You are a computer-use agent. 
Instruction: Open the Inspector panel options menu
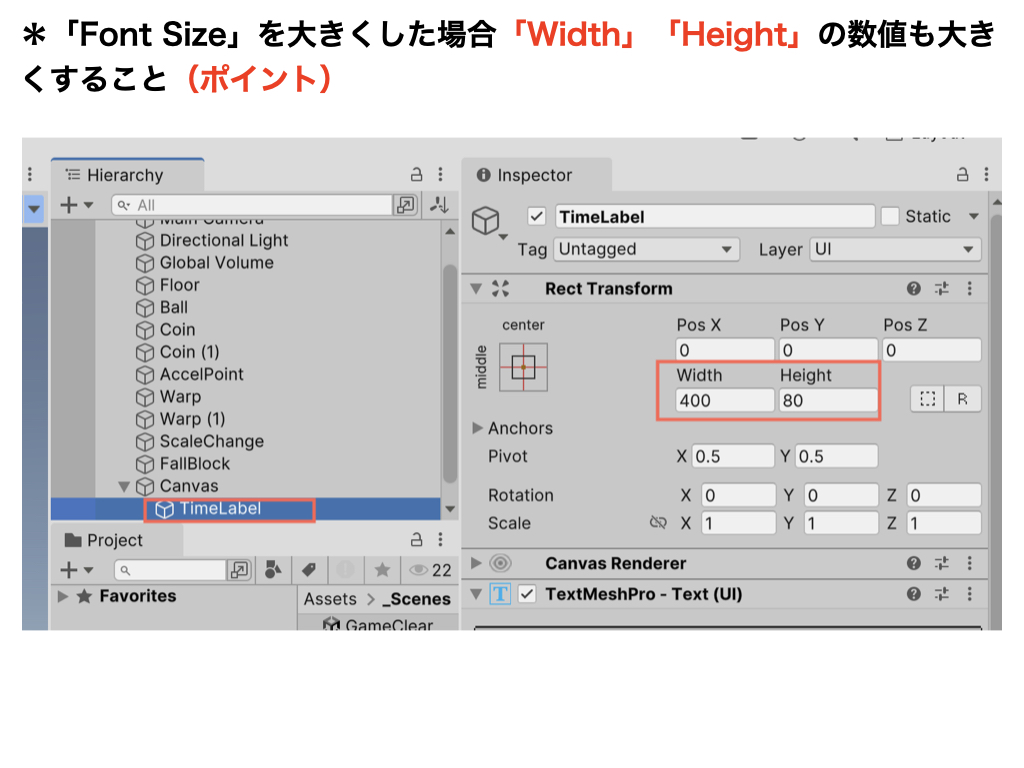point(985,173)
